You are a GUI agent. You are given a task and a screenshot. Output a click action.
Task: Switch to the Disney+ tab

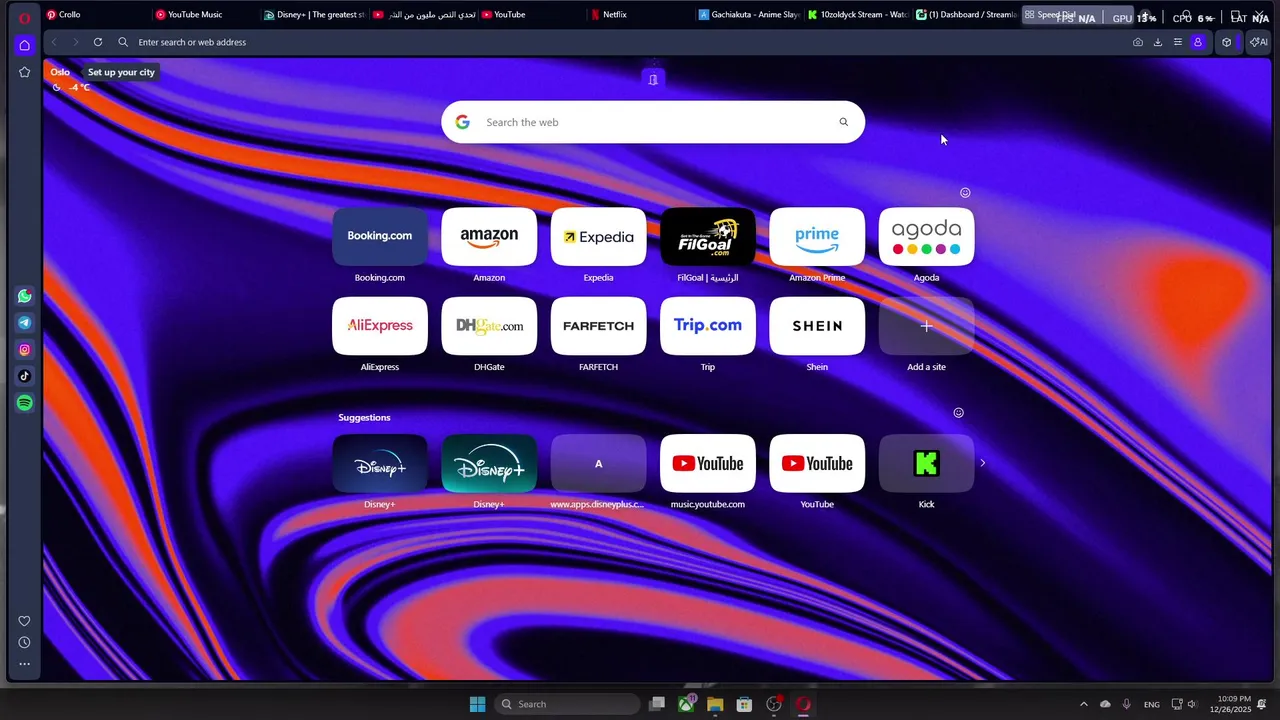pos(313,15)
